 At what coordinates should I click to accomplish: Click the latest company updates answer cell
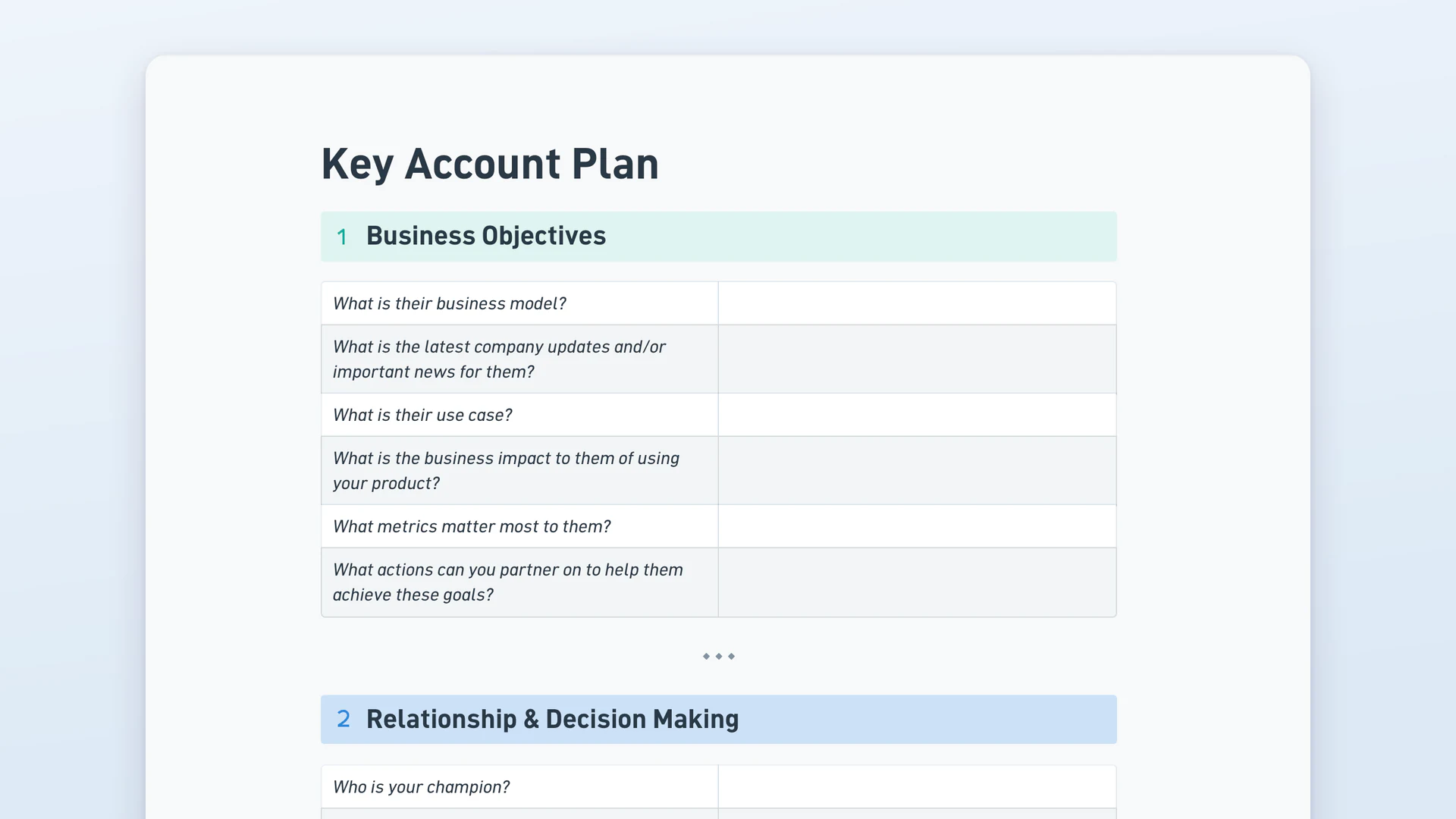(917, 359)
